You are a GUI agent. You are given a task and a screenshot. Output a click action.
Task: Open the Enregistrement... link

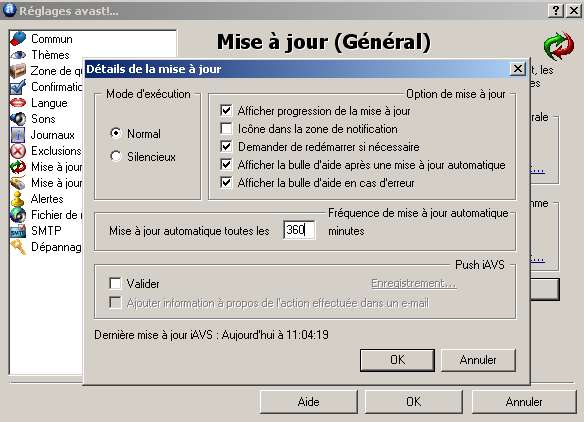tap(413, 283)
